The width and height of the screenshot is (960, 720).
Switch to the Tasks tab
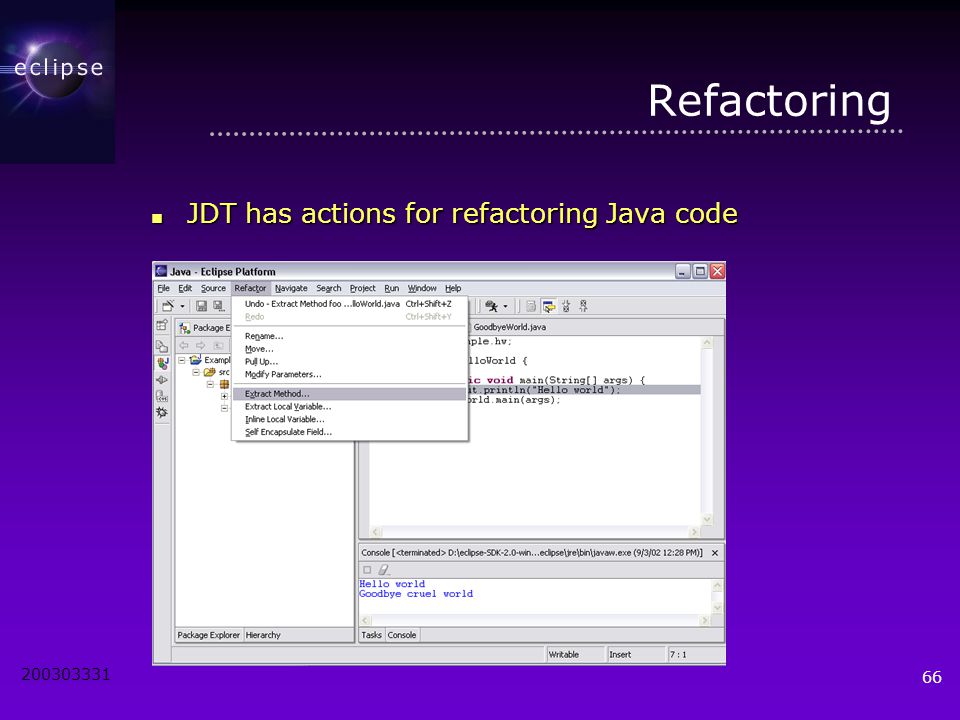pyautogui.click(x=371, y=635)
